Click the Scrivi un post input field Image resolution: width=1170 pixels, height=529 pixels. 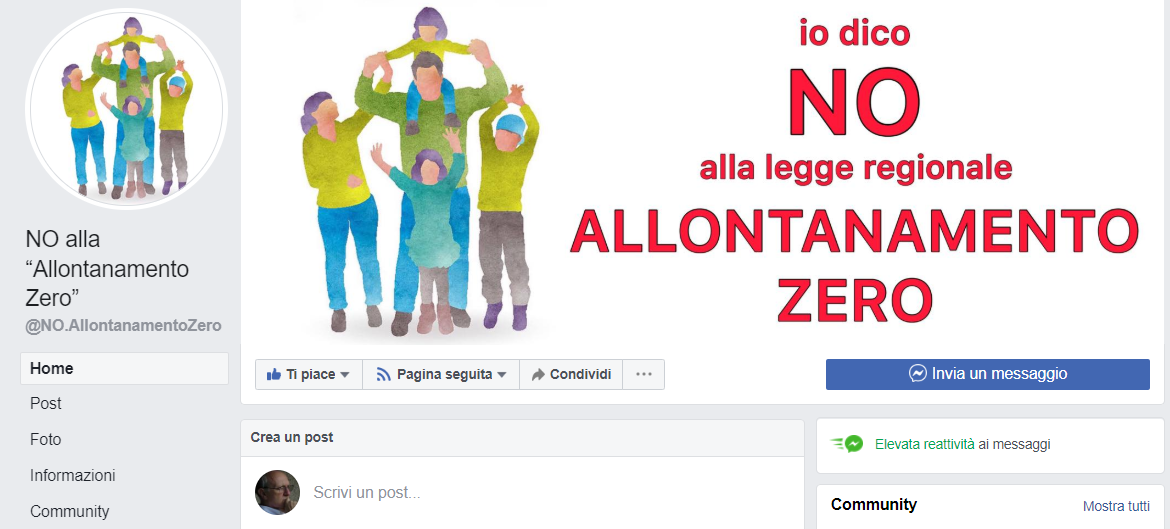[552, 492]
